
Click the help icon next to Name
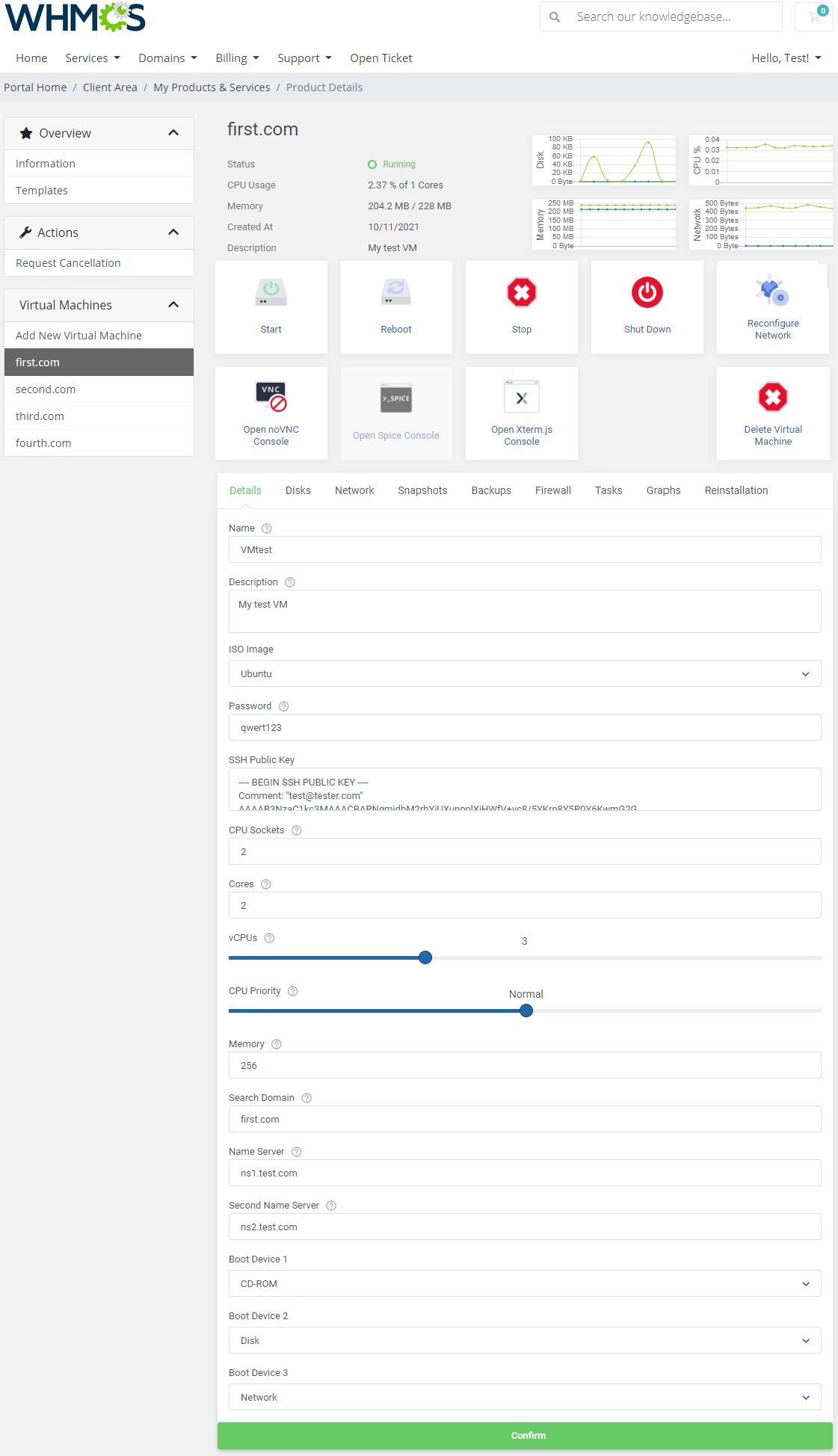click(x=267, y=528)
